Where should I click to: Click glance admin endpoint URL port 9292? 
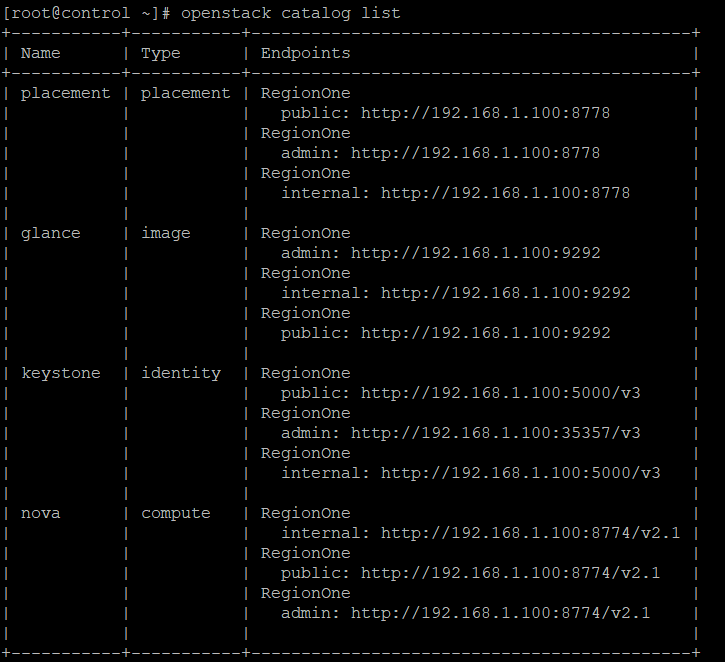click(x=475, y=253)
